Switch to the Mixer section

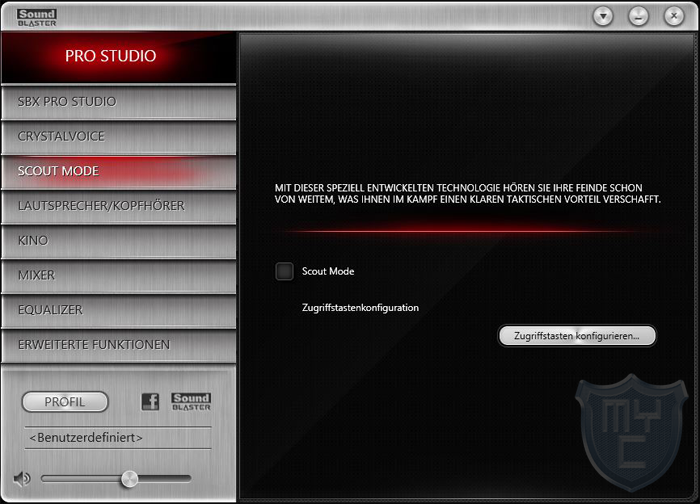[x=118, y=275]
